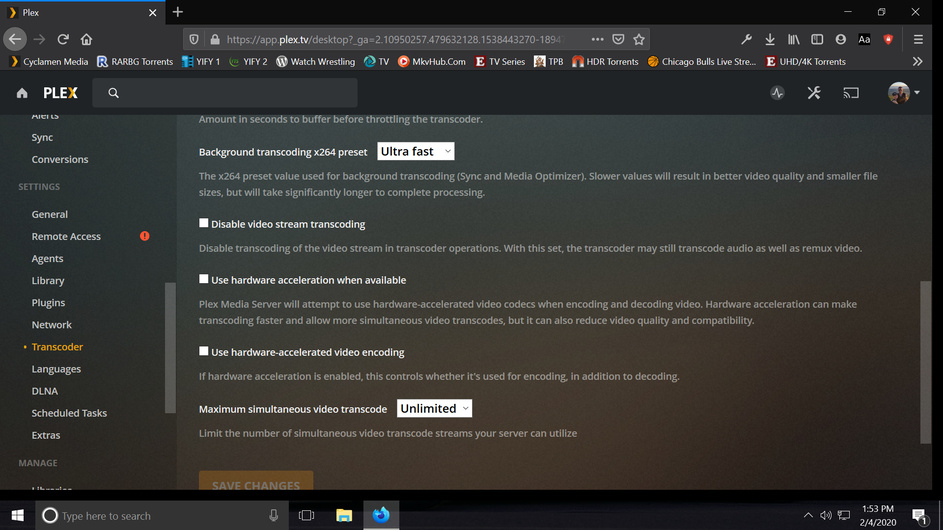Click the main page vertical scrollbar
Viewport: 943px width, 530px height.
coord(925,362)
